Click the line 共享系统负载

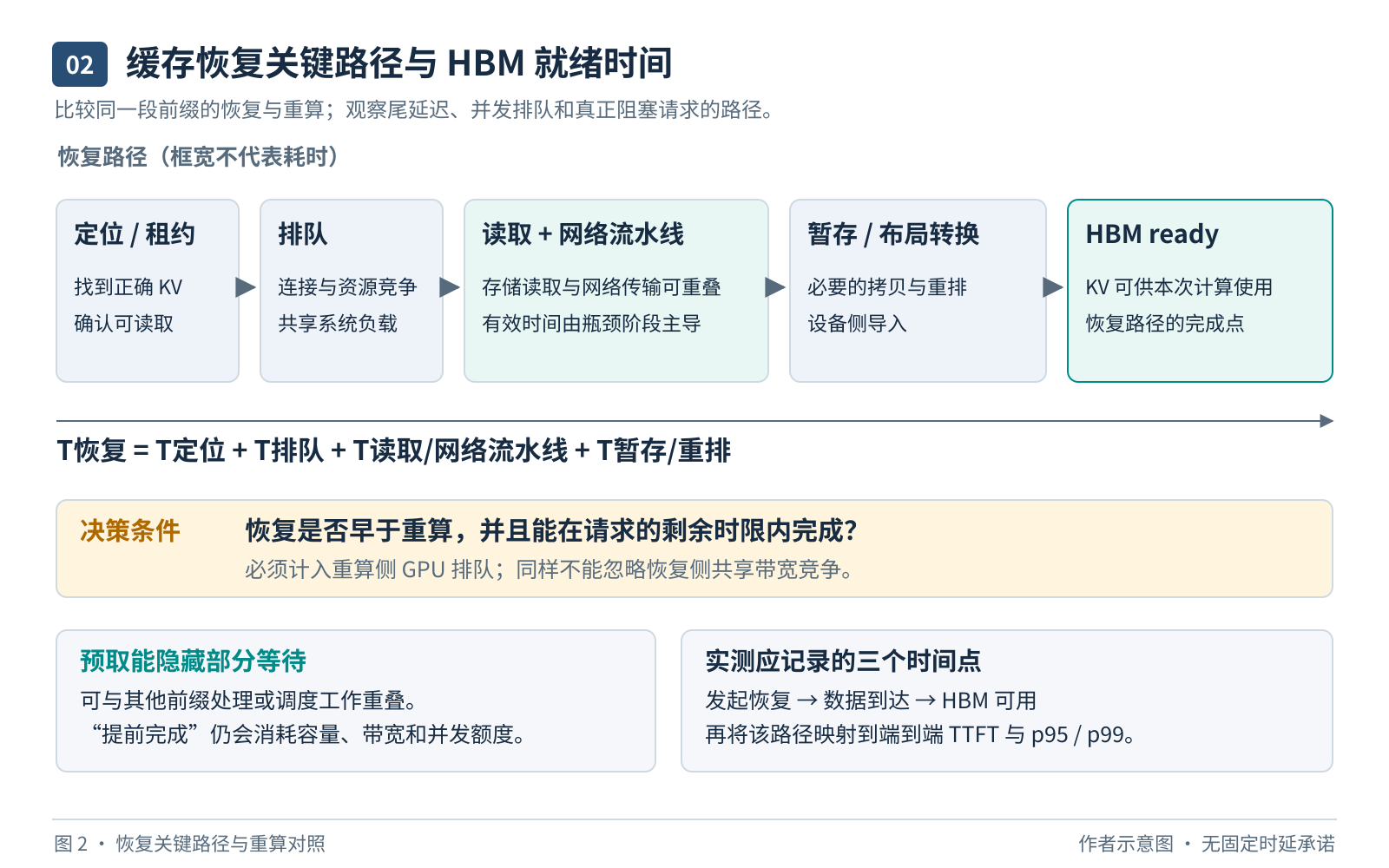click(338, 324)
